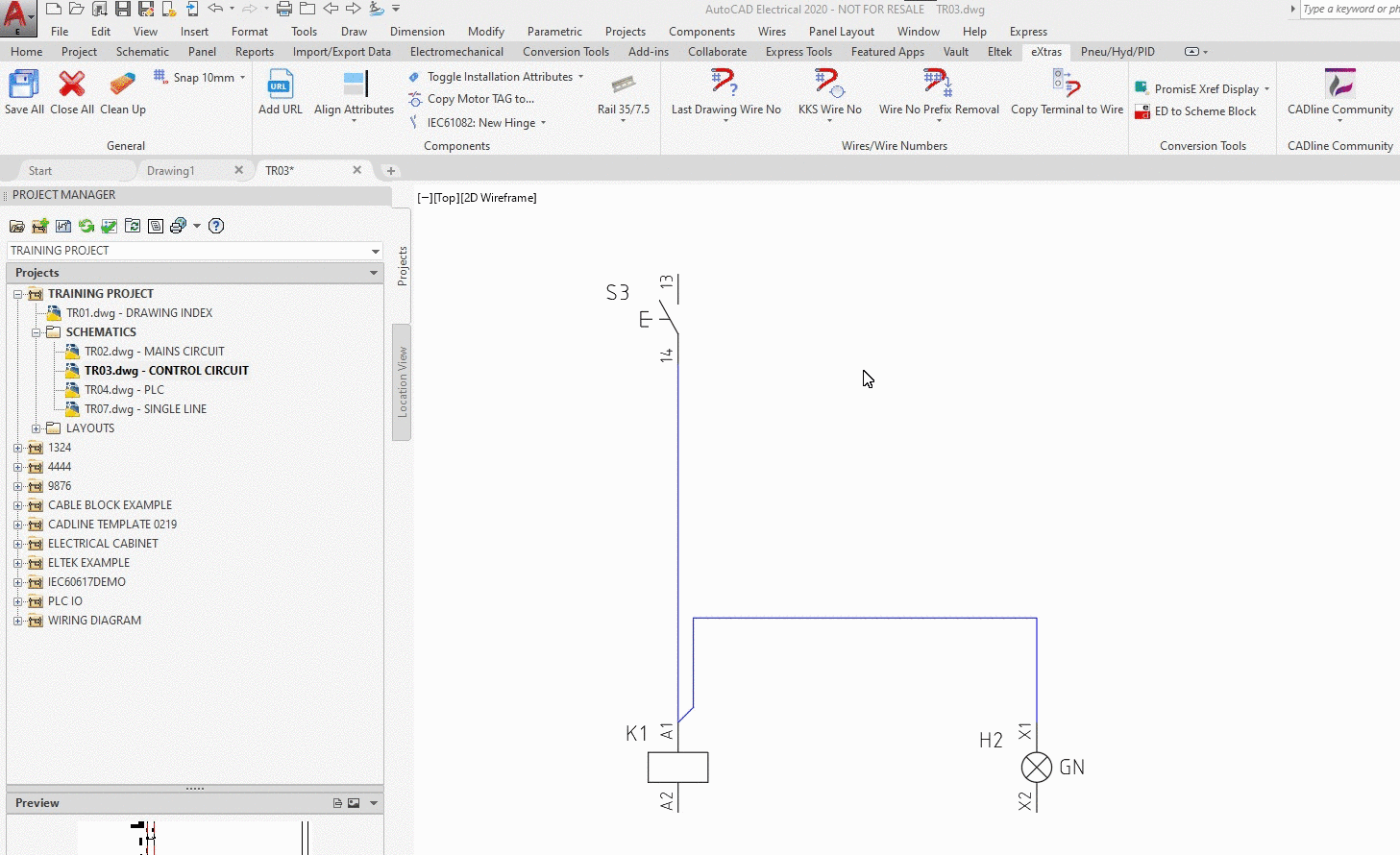Switch to the Schematic ribbon tab

coord(142,52)
